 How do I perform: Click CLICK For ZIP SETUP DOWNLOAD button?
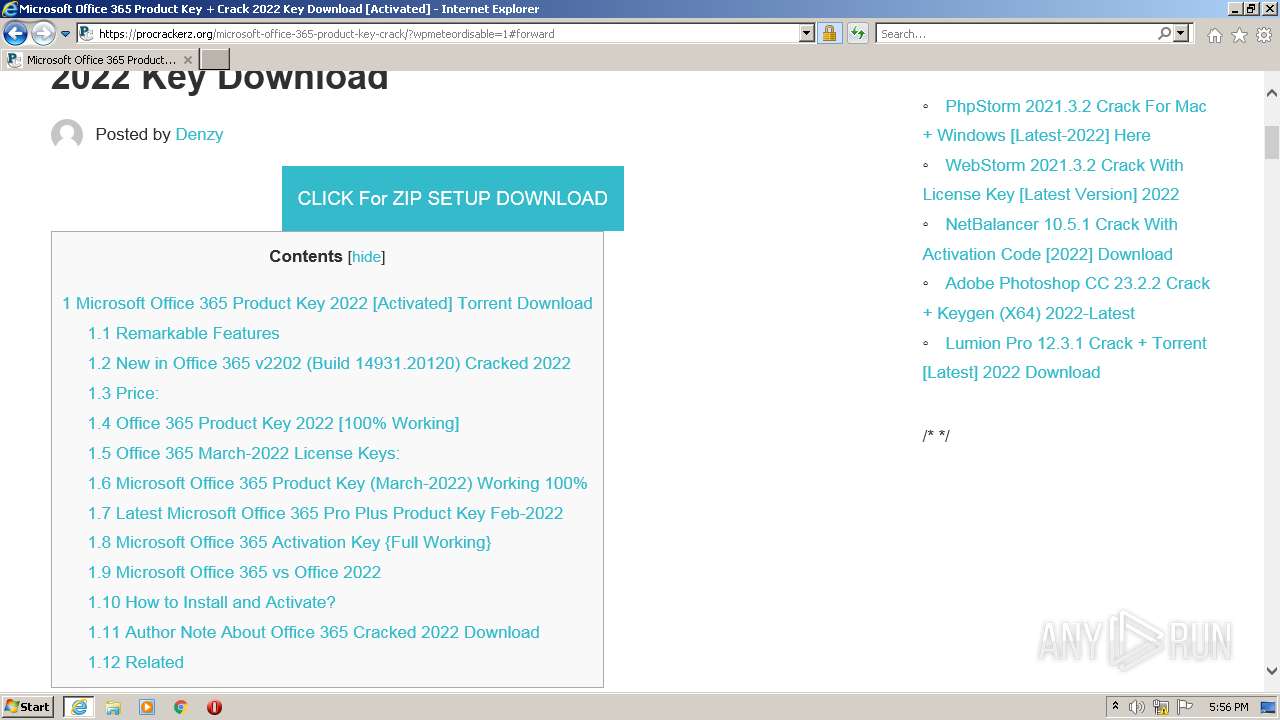tap(453, 198)
